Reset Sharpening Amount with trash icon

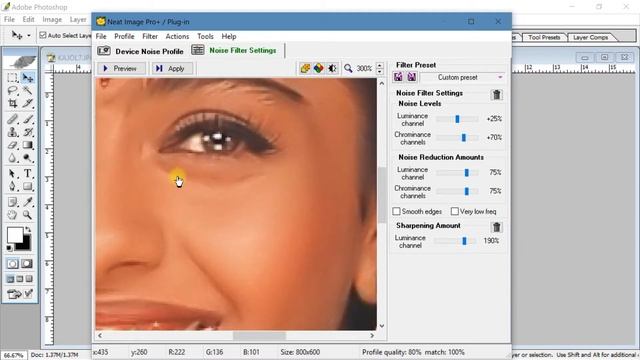(x=496, y=227)
